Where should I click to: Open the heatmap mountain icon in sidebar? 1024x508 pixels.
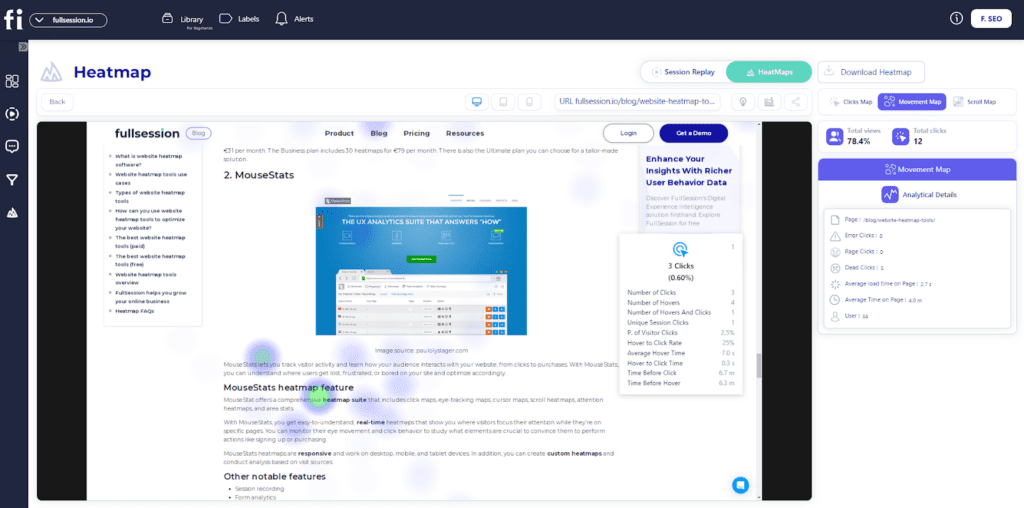pyautogui.click(x=13, y=212)
